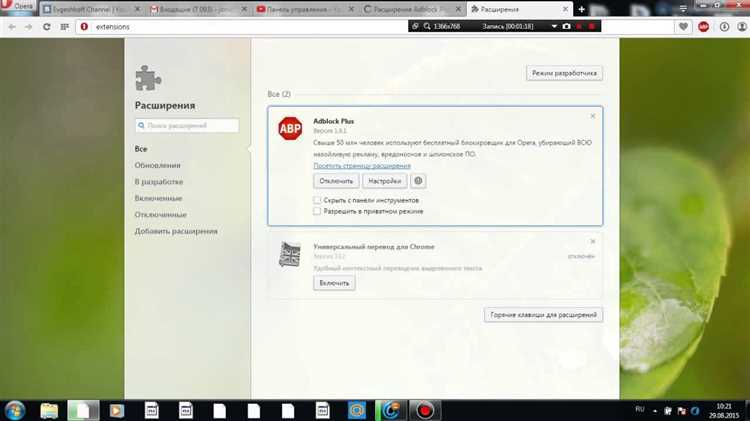This screenshot has width=750, height=421.
Task: Select Отключенные in sidebar
Action: coord(160,215)
